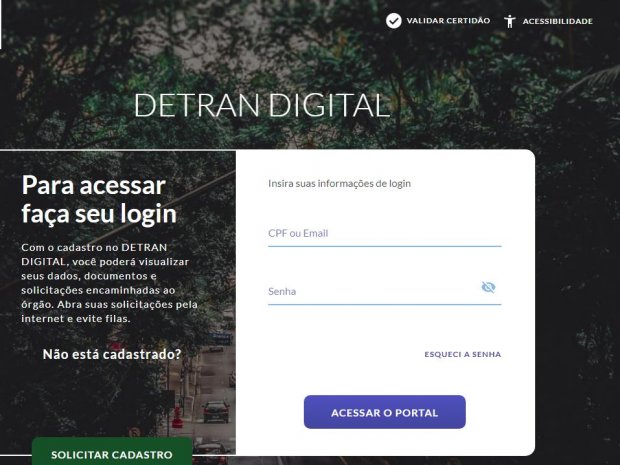The height and width of the screenshot is (465, 620).
Task: Click the Validar Certidão checkmark icon
Action: pyautogui.click(x=393, y=21)
